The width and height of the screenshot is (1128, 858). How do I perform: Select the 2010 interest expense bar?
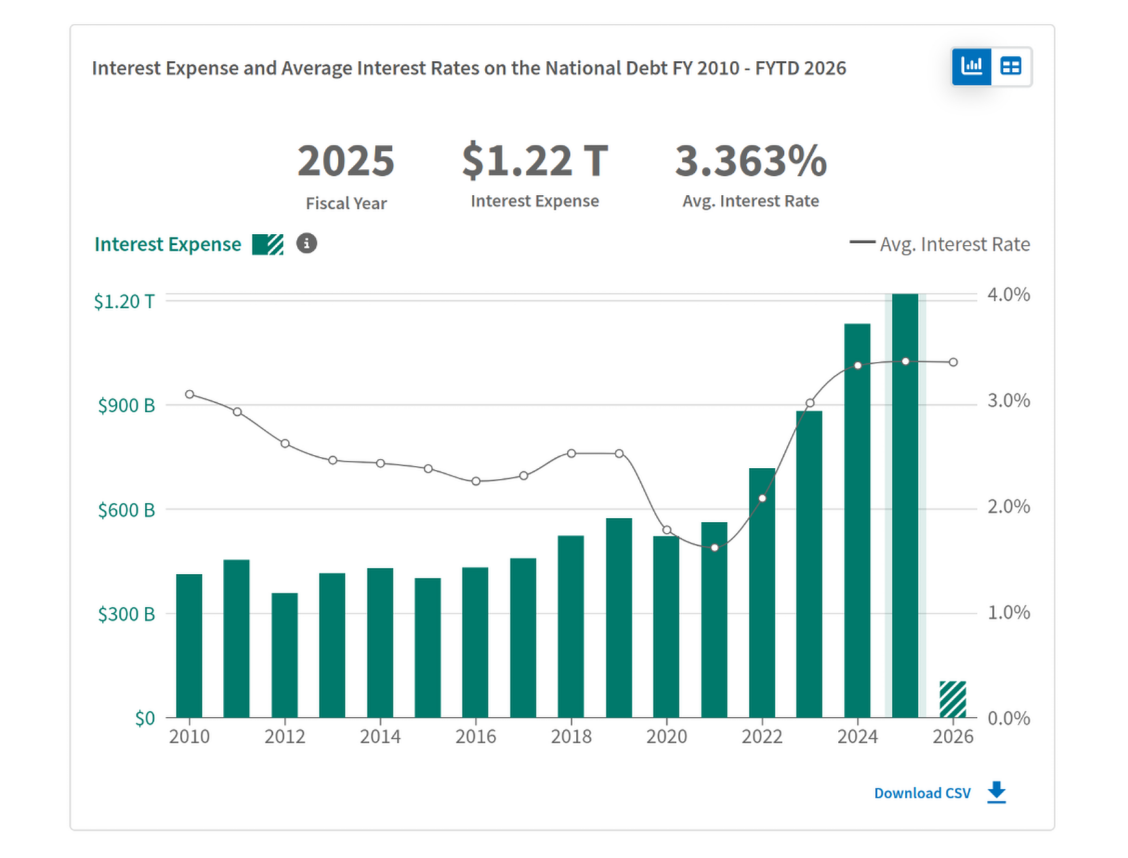(x=189, y=646)
